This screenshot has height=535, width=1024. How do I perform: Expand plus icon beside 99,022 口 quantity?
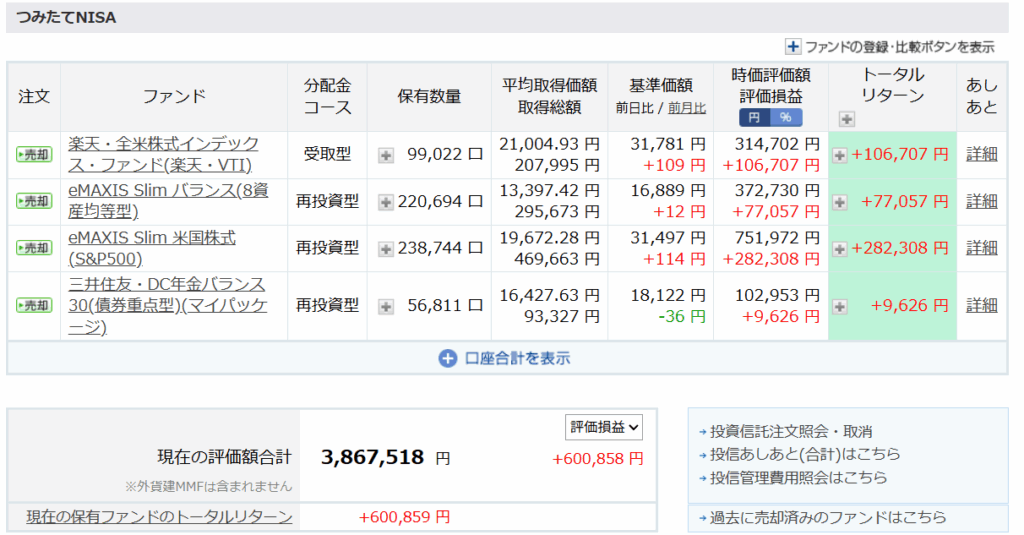point(386,155)
